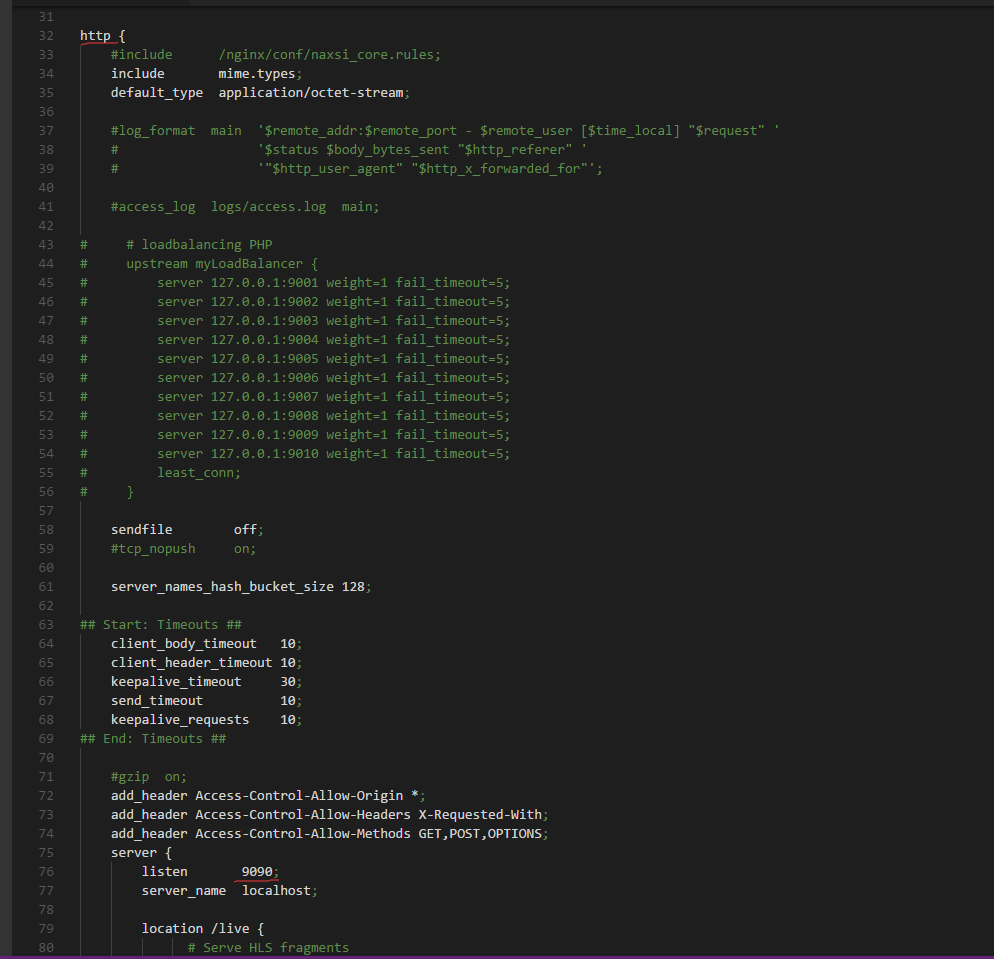Click line number 58 in the gutter
The height and width of the screenshot is (959, 994).
(x=46, y=530)
